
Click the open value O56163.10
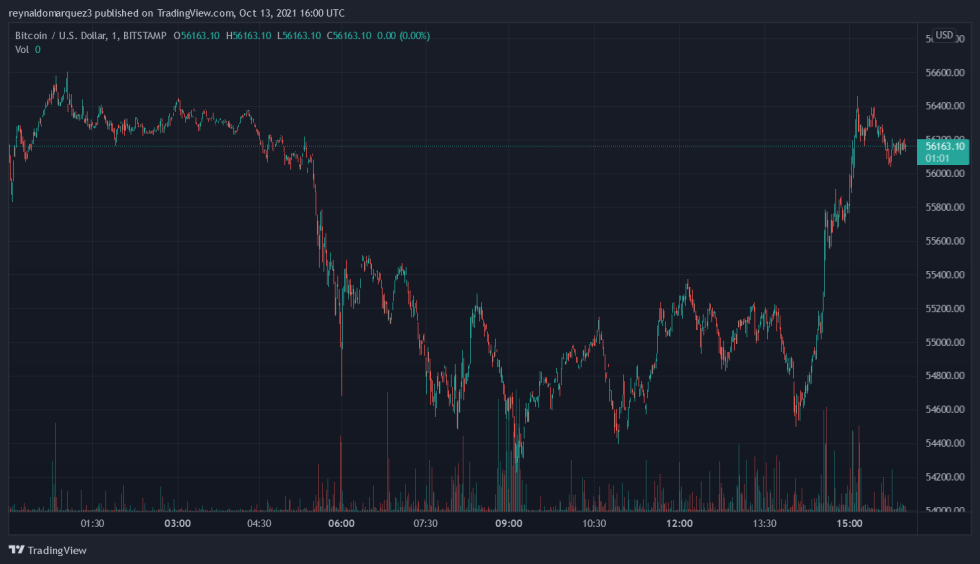196,36
